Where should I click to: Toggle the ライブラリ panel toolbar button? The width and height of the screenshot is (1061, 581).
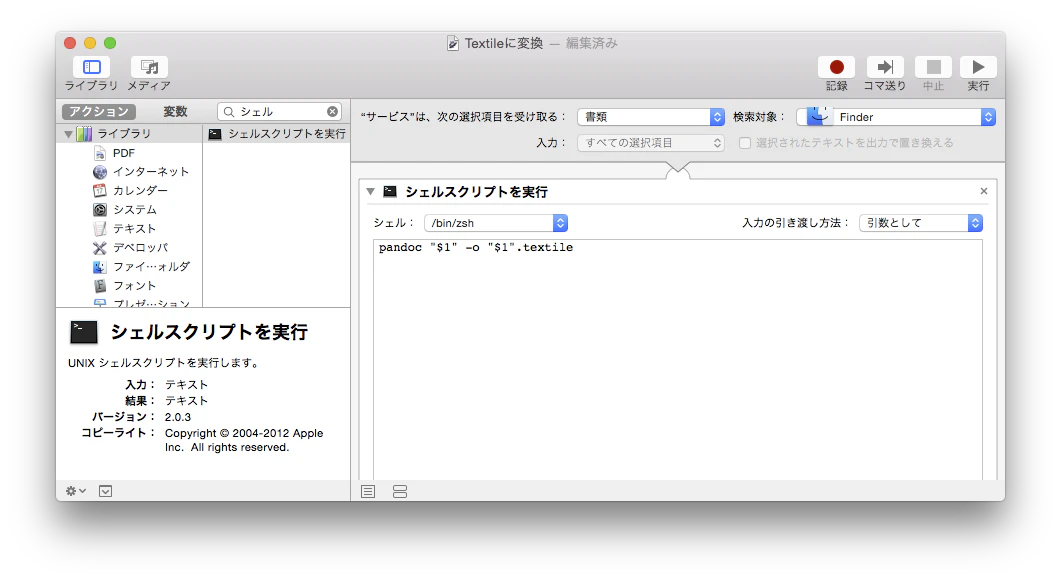pos(91,67)
